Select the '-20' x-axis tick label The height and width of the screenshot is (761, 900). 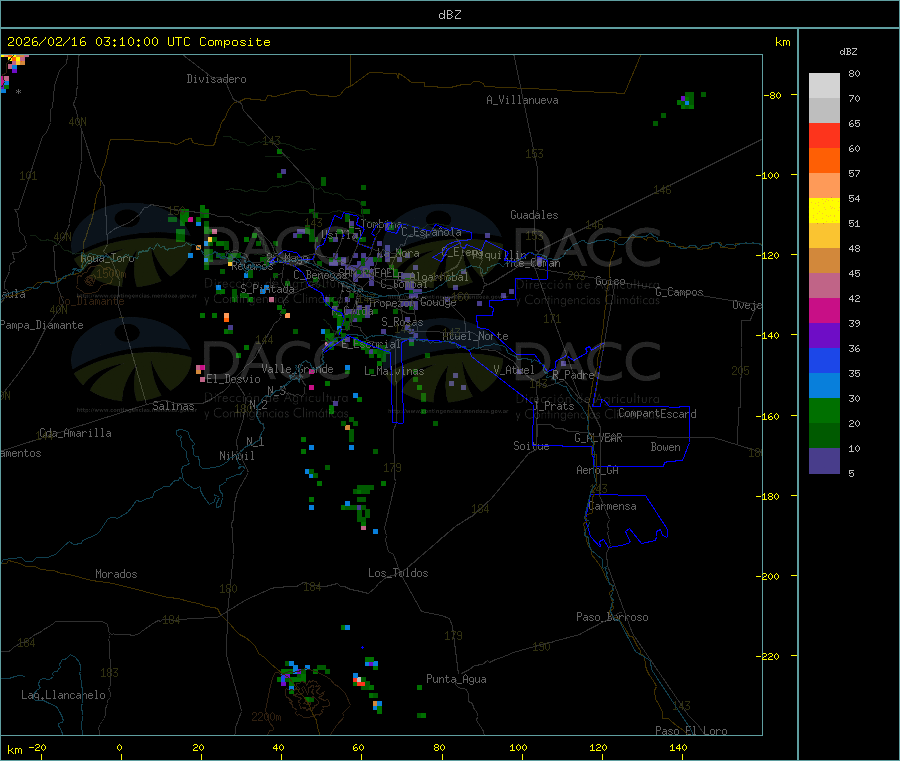click(x=37, y=747)
